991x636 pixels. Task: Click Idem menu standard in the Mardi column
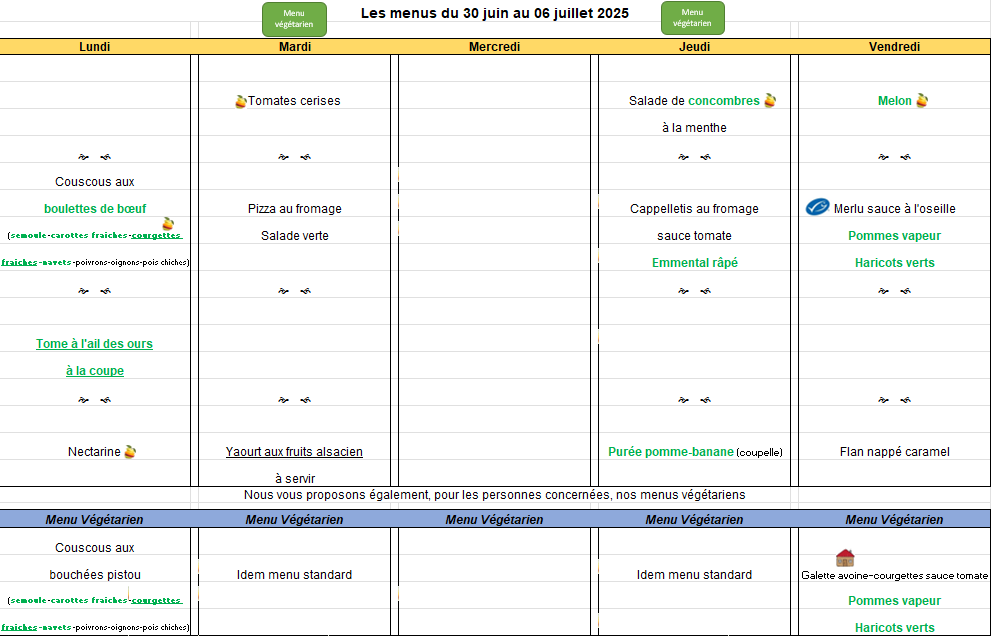pyautogui.click(x=294, y=575)
